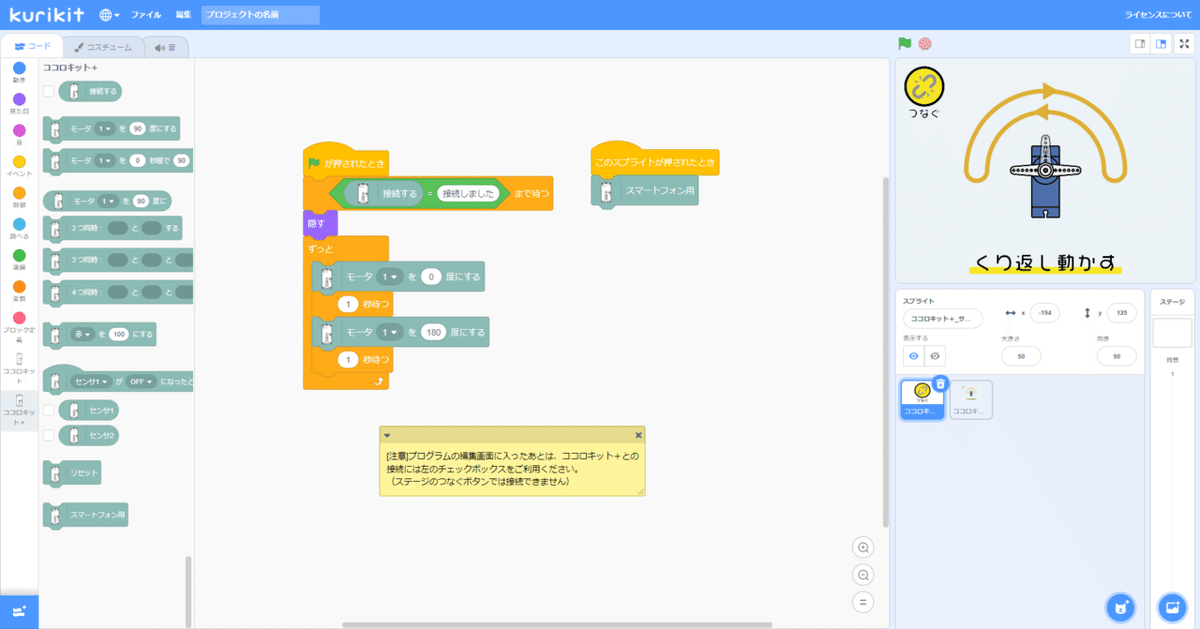This screenshot has height=629, width=1200.
Task: Open the 編集 menu
Action: click(x=183, y=15)
